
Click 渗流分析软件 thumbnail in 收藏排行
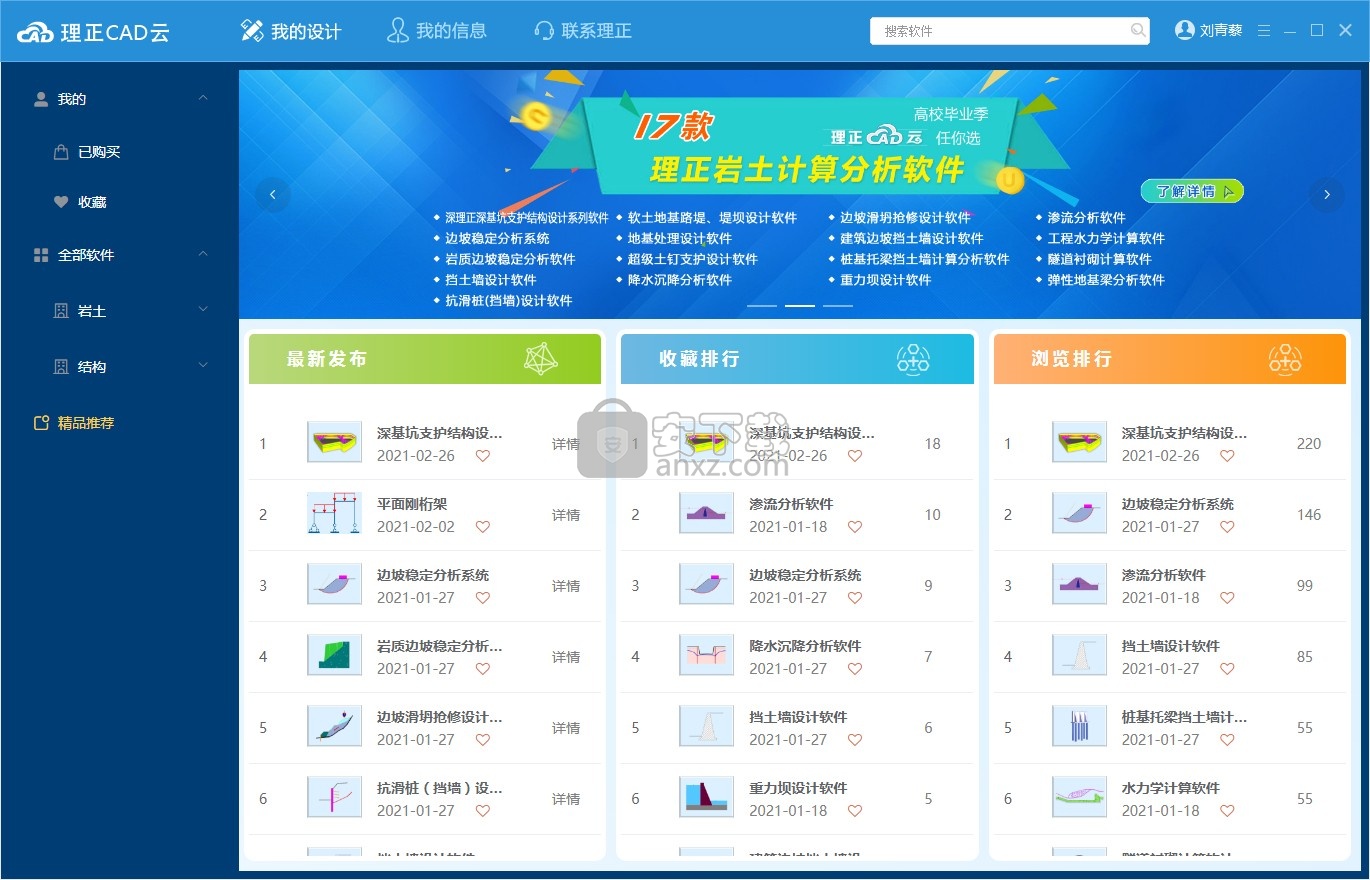tap(706, 513)
